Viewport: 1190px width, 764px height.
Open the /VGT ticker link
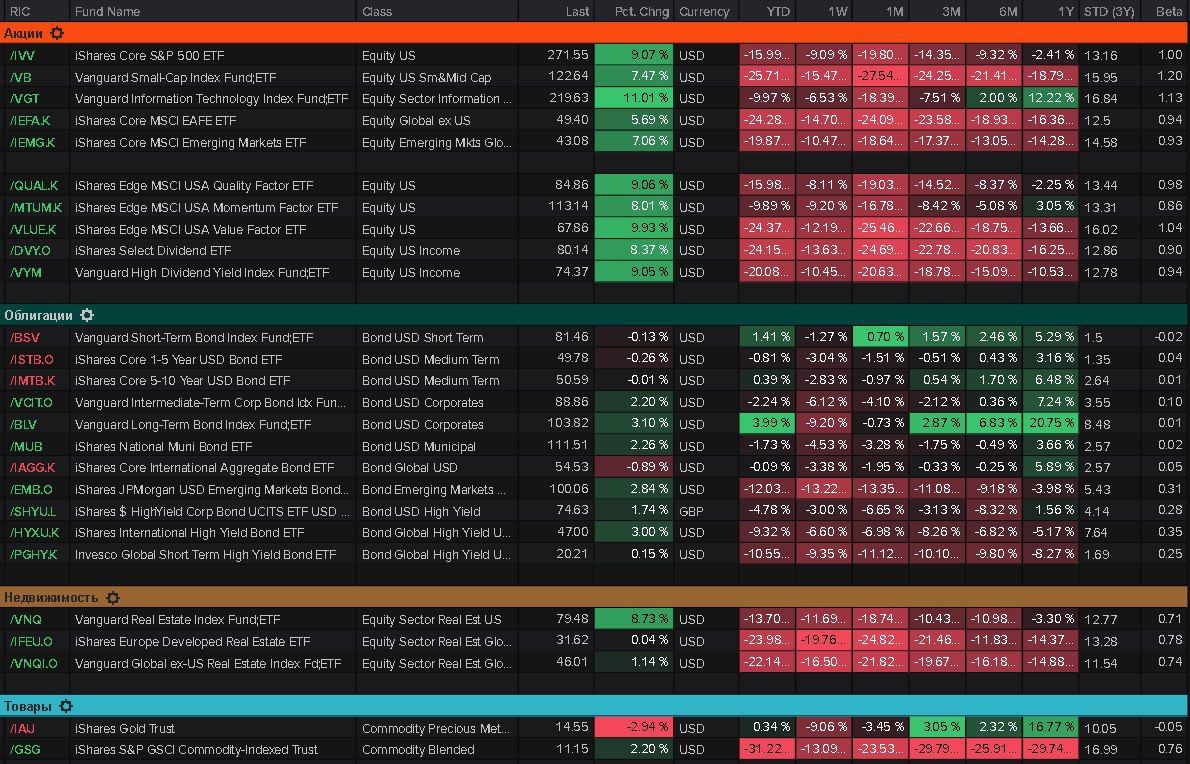click(x=24, y=99)
